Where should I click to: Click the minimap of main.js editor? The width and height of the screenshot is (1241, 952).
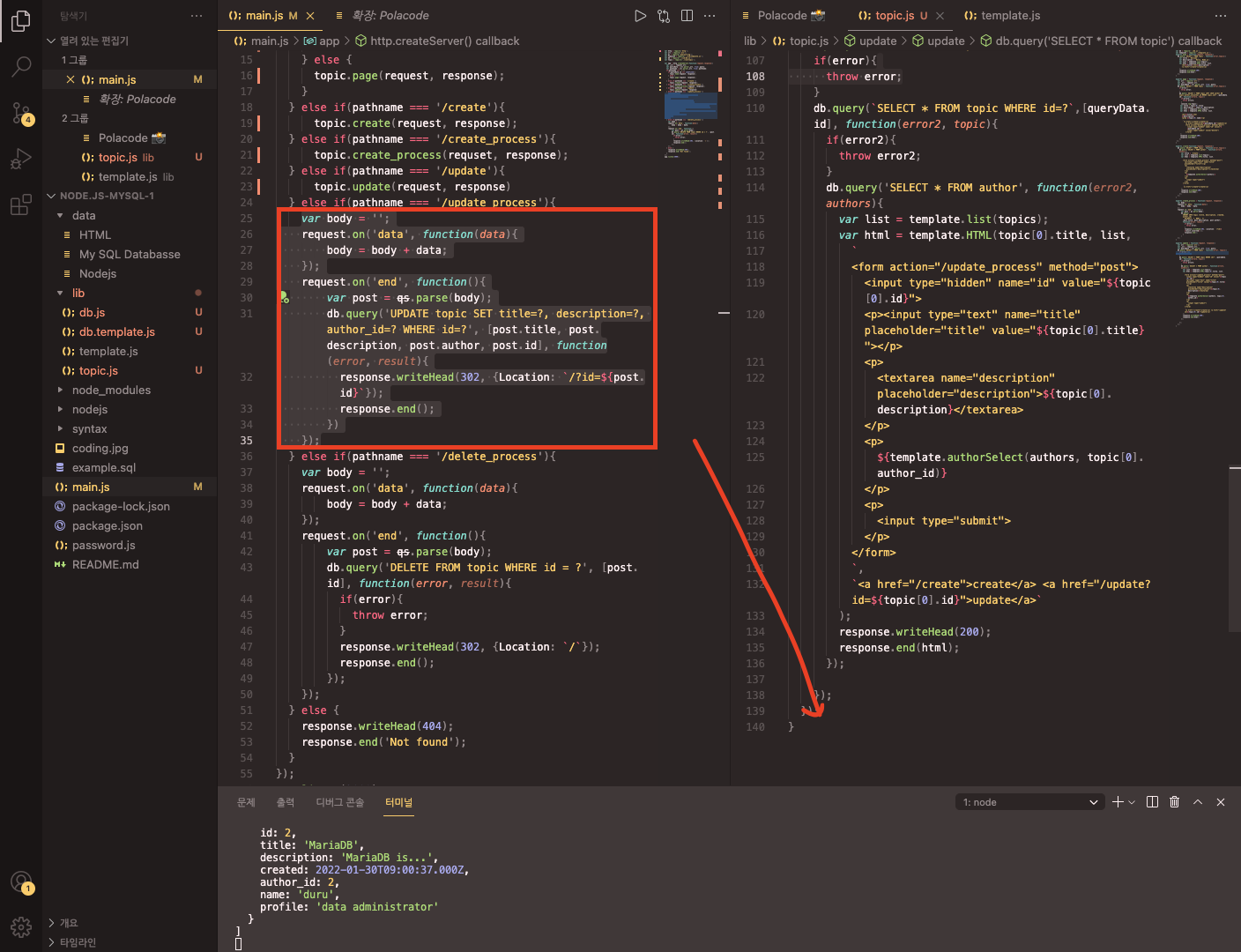pyautogui.click(x=690, y=104)
